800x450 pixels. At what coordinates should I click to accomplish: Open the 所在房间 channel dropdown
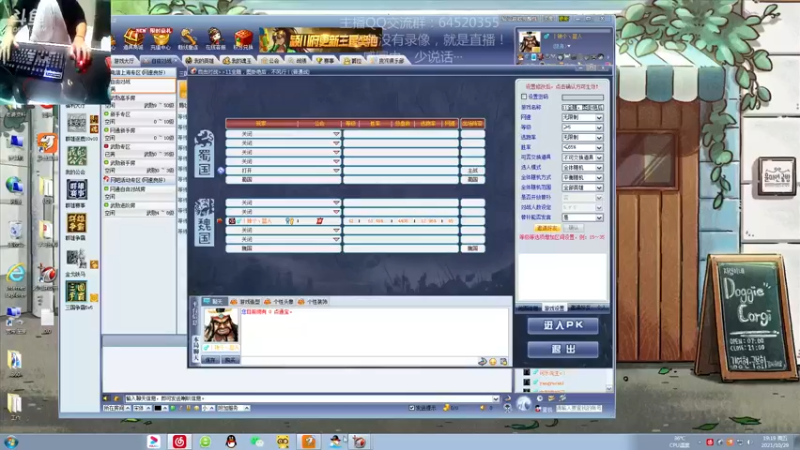point(116,408)
